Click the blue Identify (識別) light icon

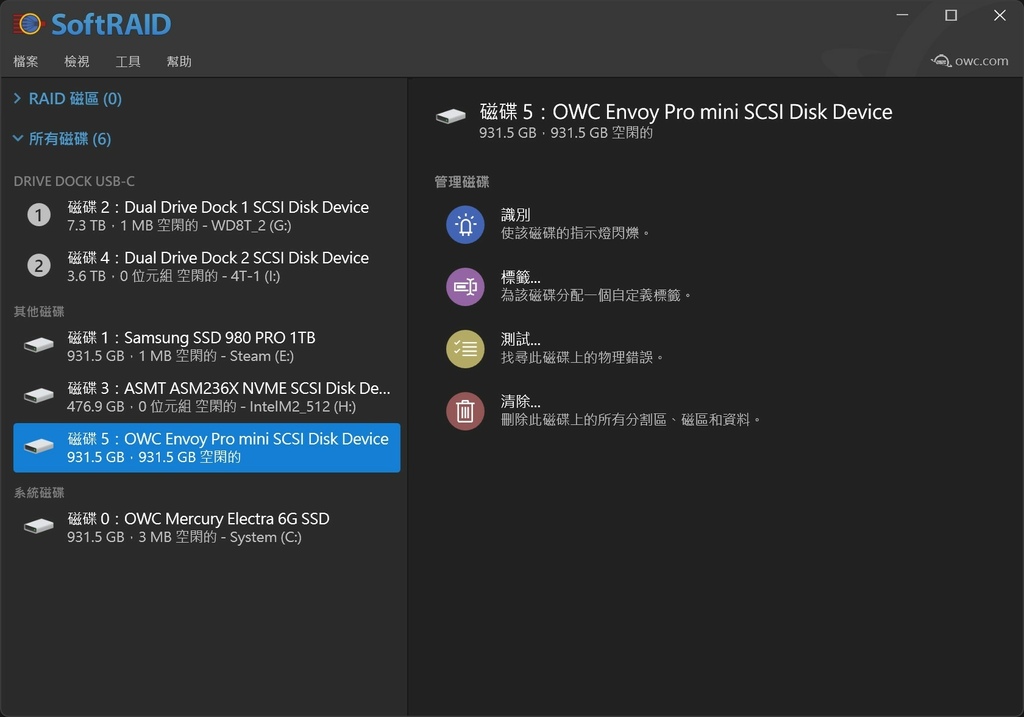pyautogui.click(x=465, y=225)
